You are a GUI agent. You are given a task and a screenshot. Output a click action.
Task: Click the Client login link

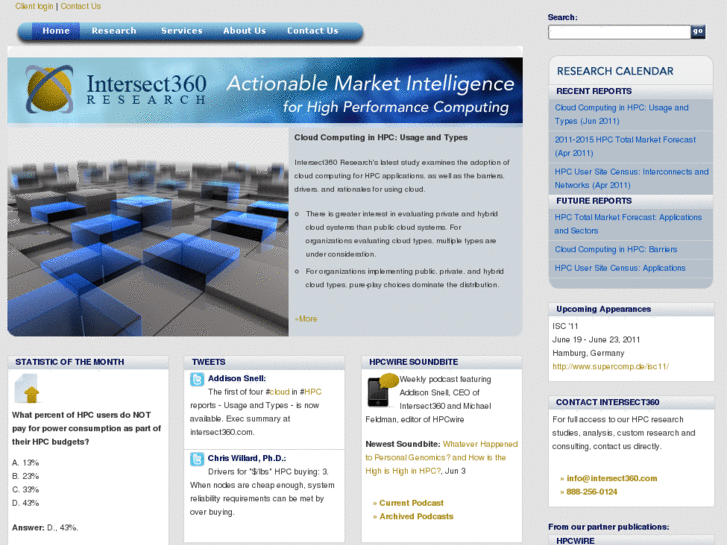(x=34, y=6)
